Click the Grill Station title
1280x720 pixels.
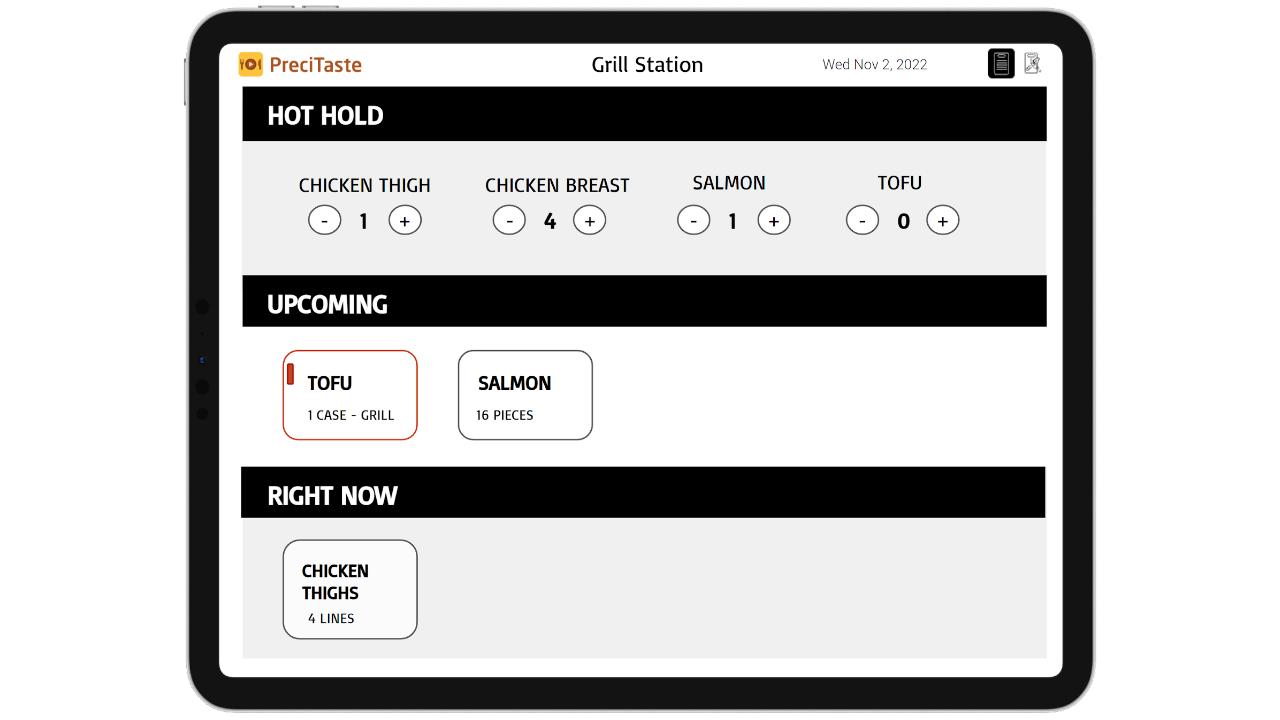click(x=647, y=65)
